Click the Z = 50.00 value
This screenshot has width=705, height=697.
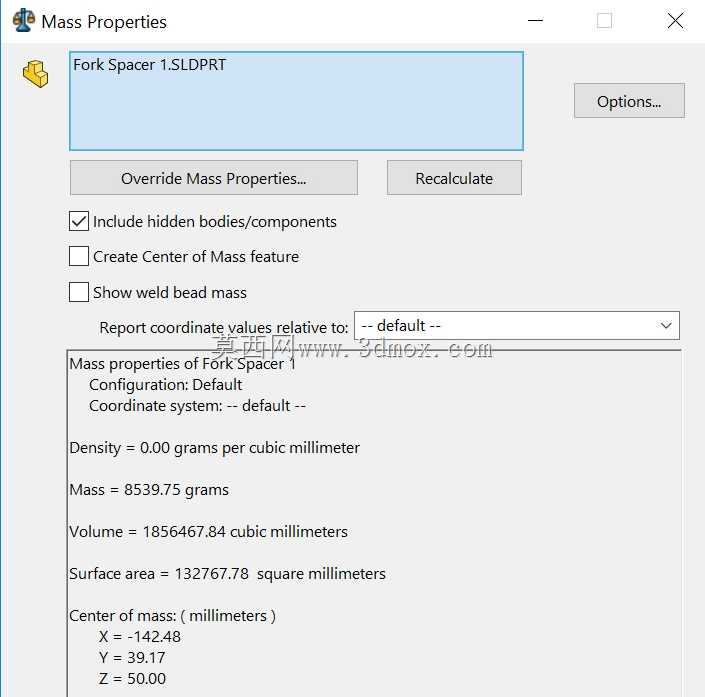[132, 679]
